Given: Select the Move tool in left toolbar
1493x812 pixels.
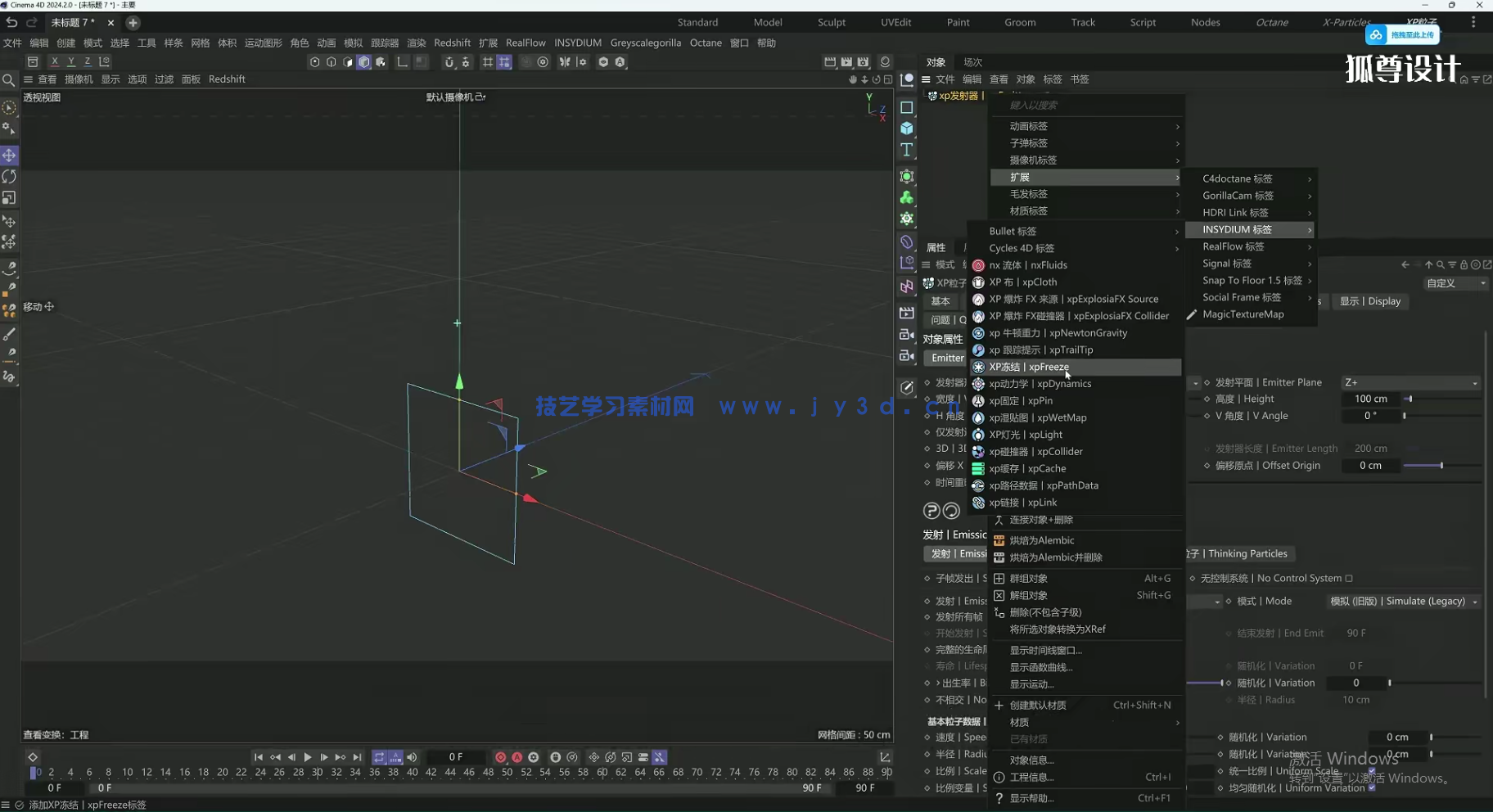Looking at the screenshot, I should 9,156.
